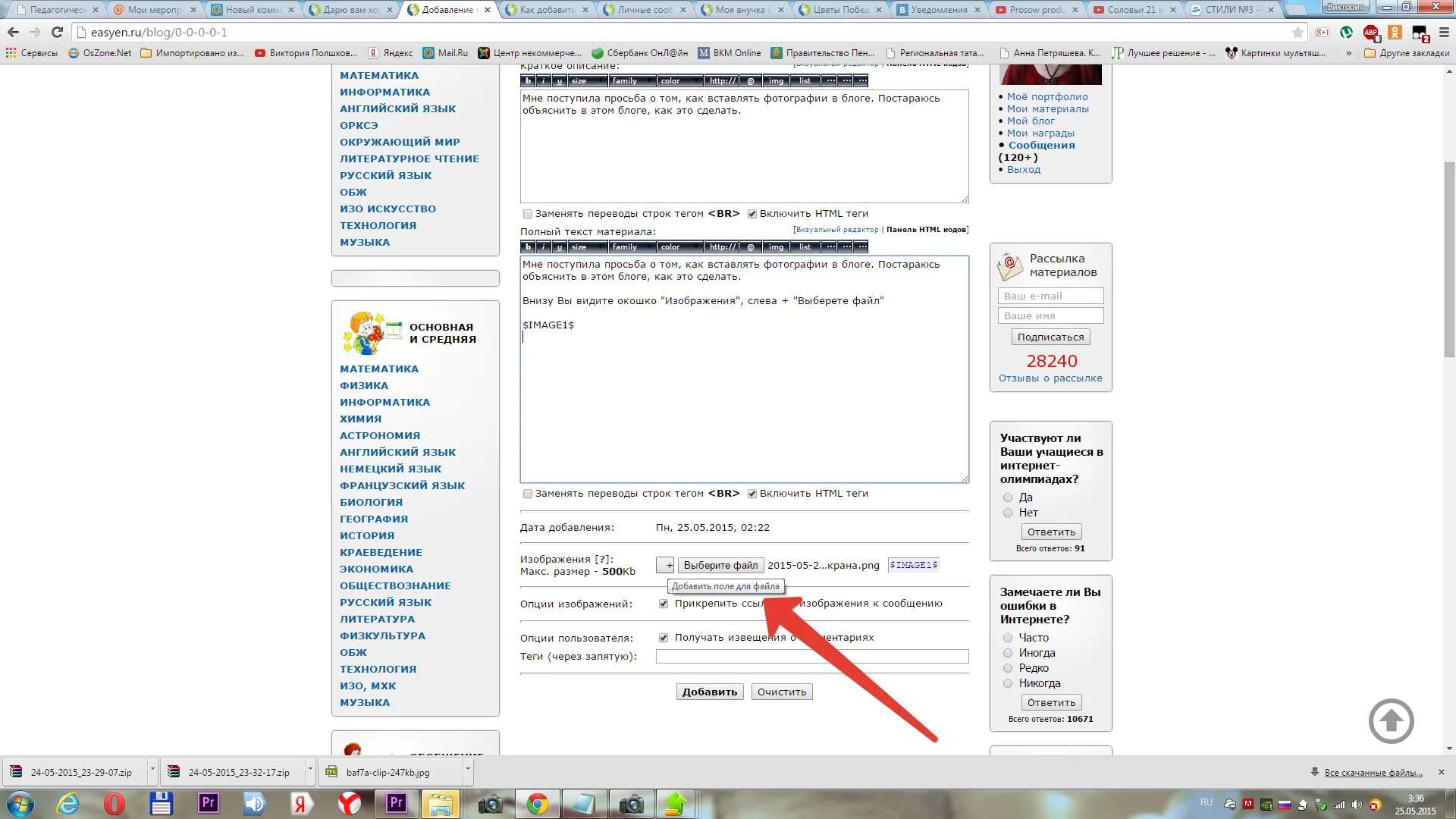
Task: Click 'Выберите файл' button
Action: tap(720, 565)
